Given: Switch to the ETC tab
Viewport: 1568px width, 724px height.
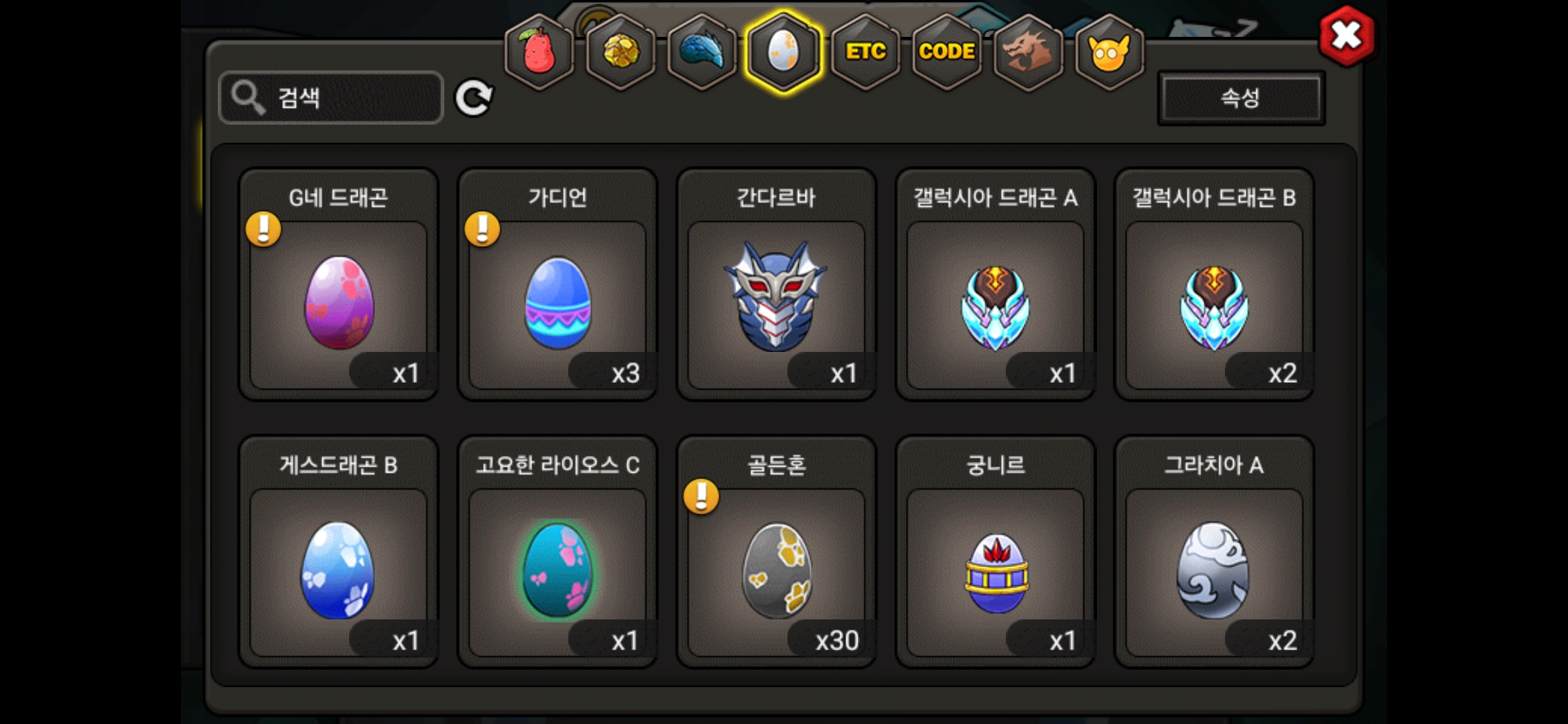Looking at the screenshot, I should tap(866, 52).
